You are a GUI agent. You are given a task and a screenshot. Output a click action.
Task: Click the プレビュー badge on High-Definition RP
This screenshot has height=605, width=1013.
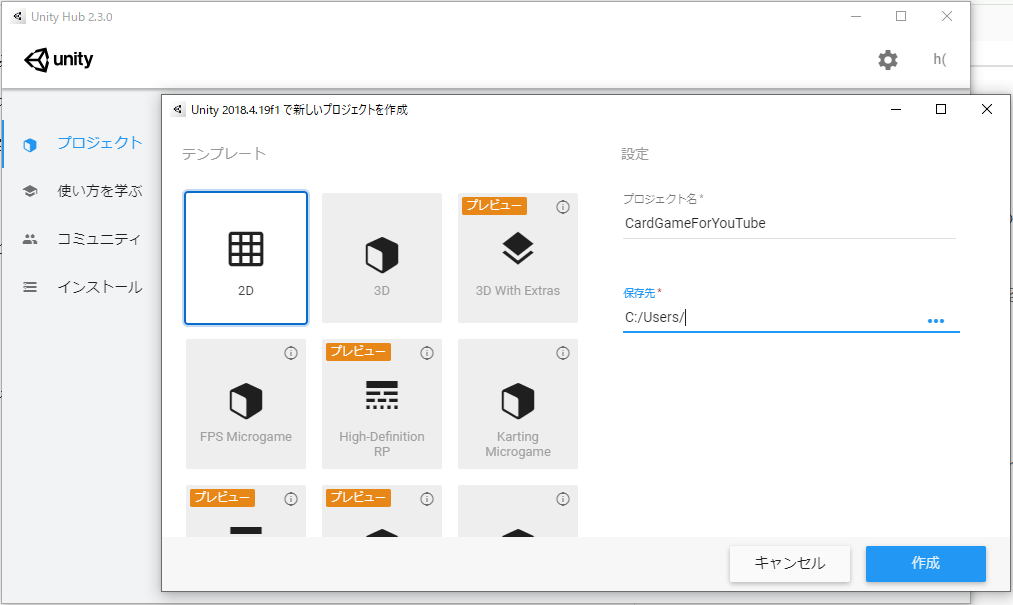tap(359, 352)
